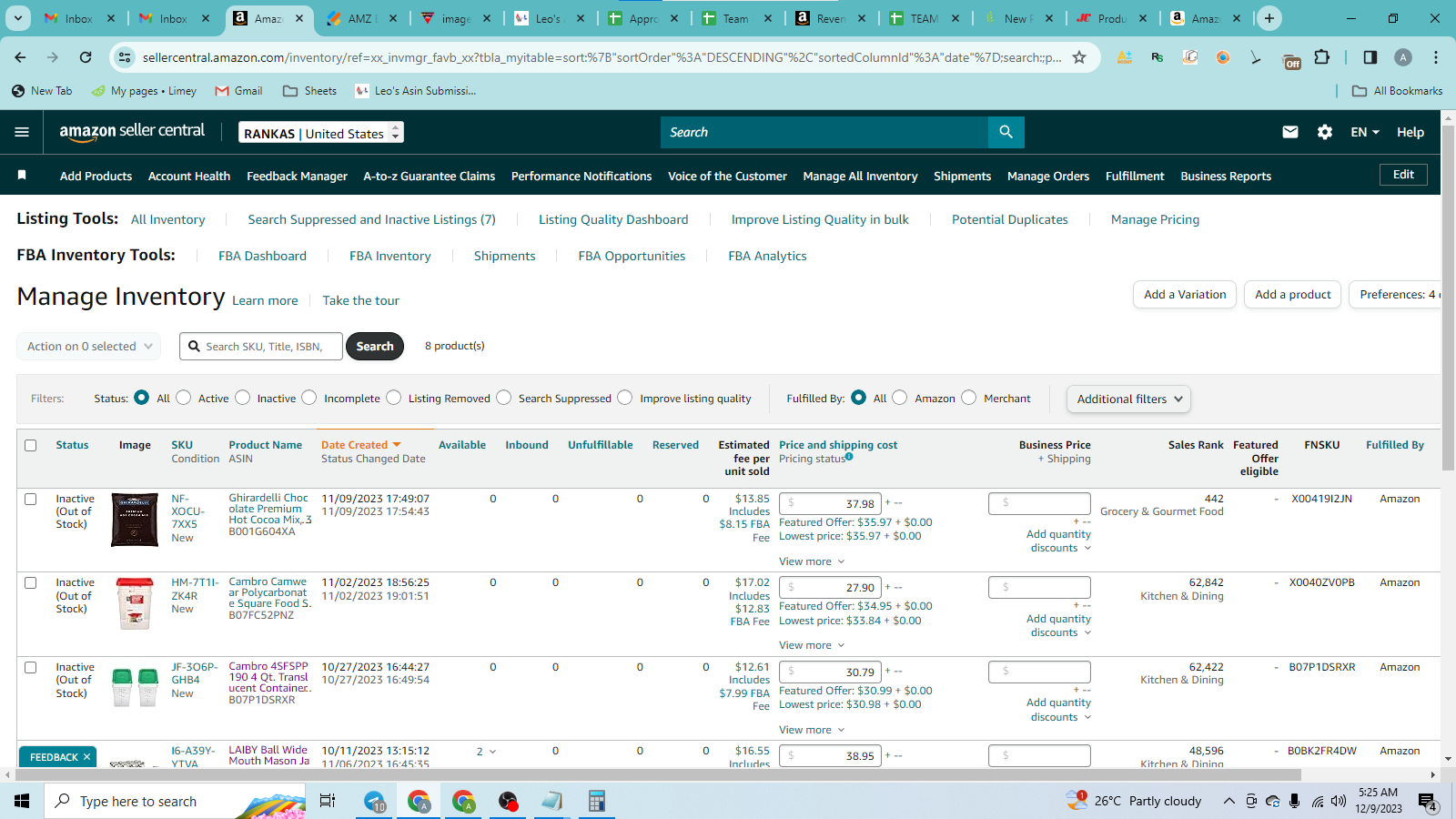Open the messages envelope icon
Viewport: 1456px width, 819px height.
[1290, 132]
